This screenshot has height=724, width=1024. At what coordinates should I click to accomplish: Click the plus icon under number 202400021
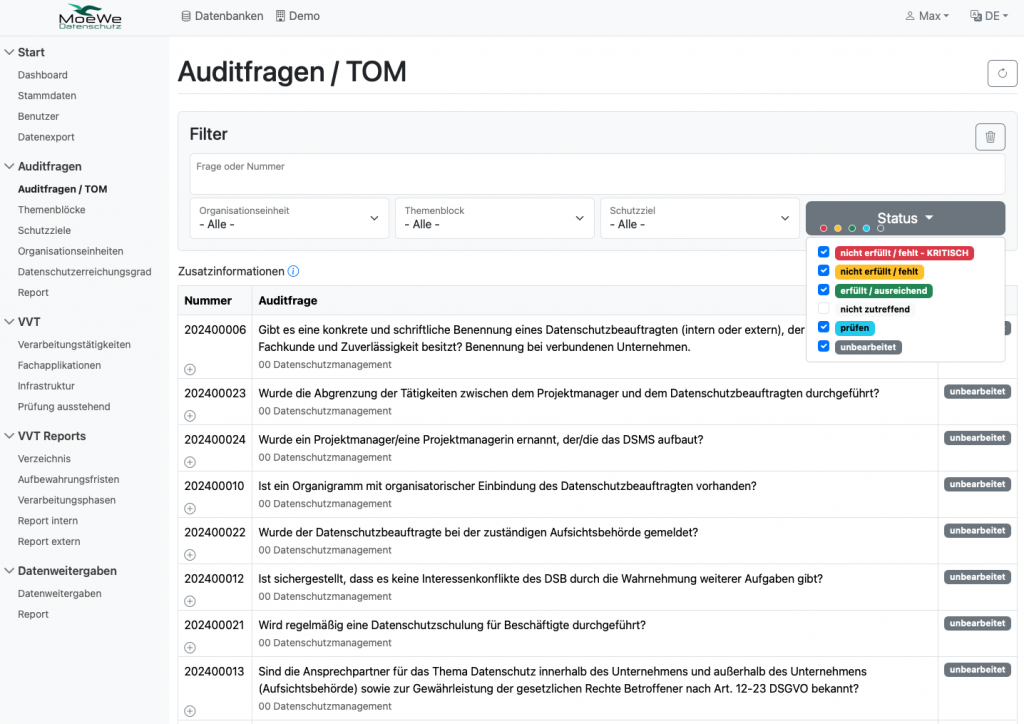[x=190, y=647]
